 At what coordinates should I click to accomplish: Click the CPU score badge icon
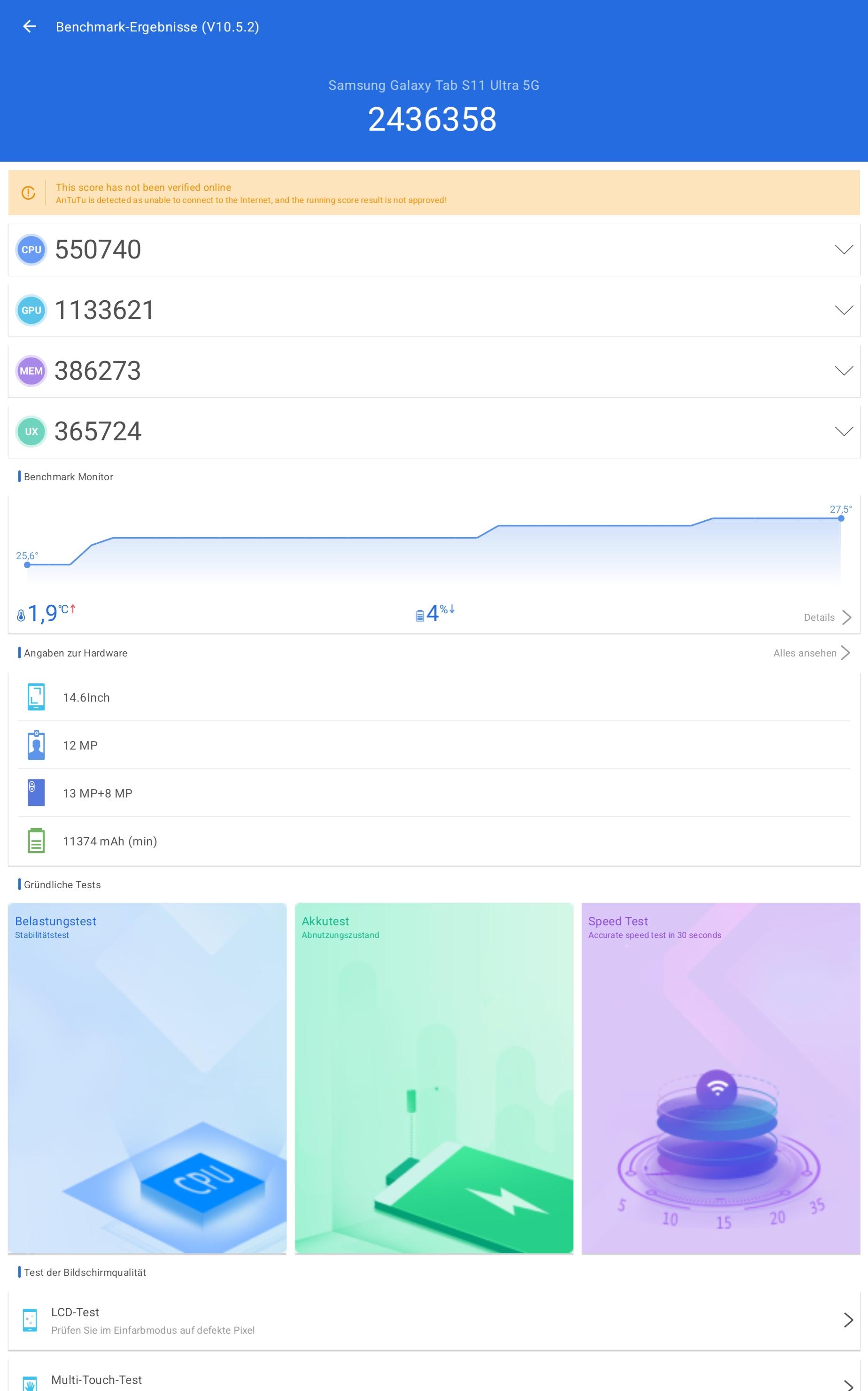coord(31,250)
